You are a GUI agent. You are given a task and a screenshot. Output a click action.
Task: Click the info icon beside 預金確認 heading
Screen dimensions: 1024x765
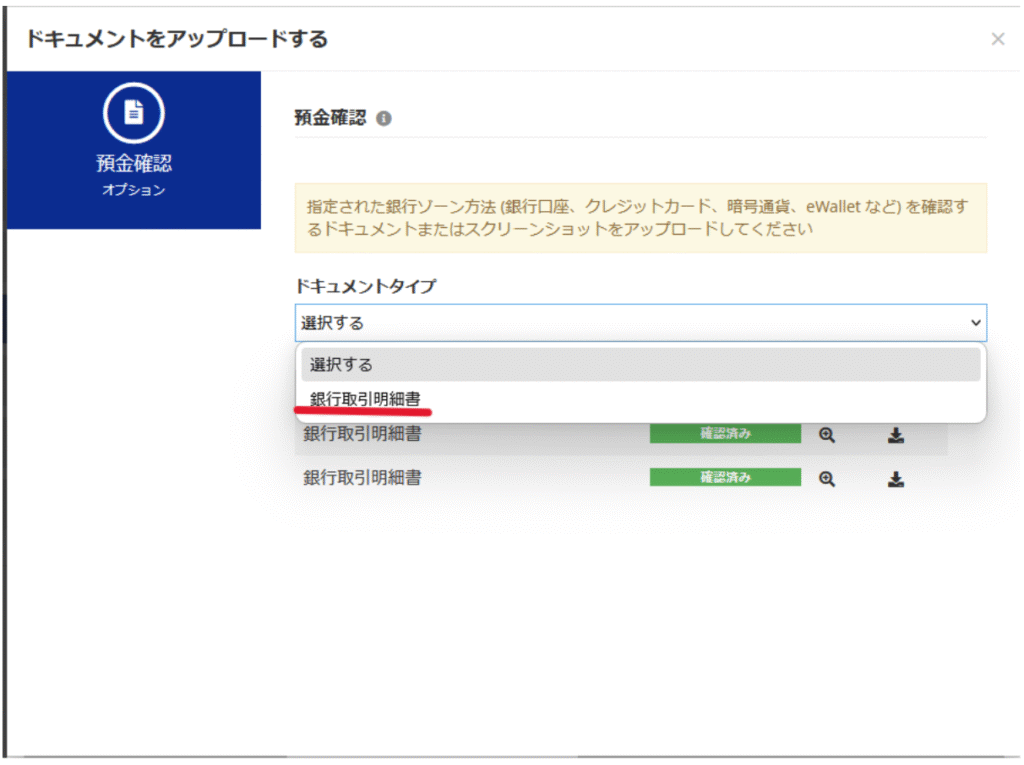click(384, 118)
